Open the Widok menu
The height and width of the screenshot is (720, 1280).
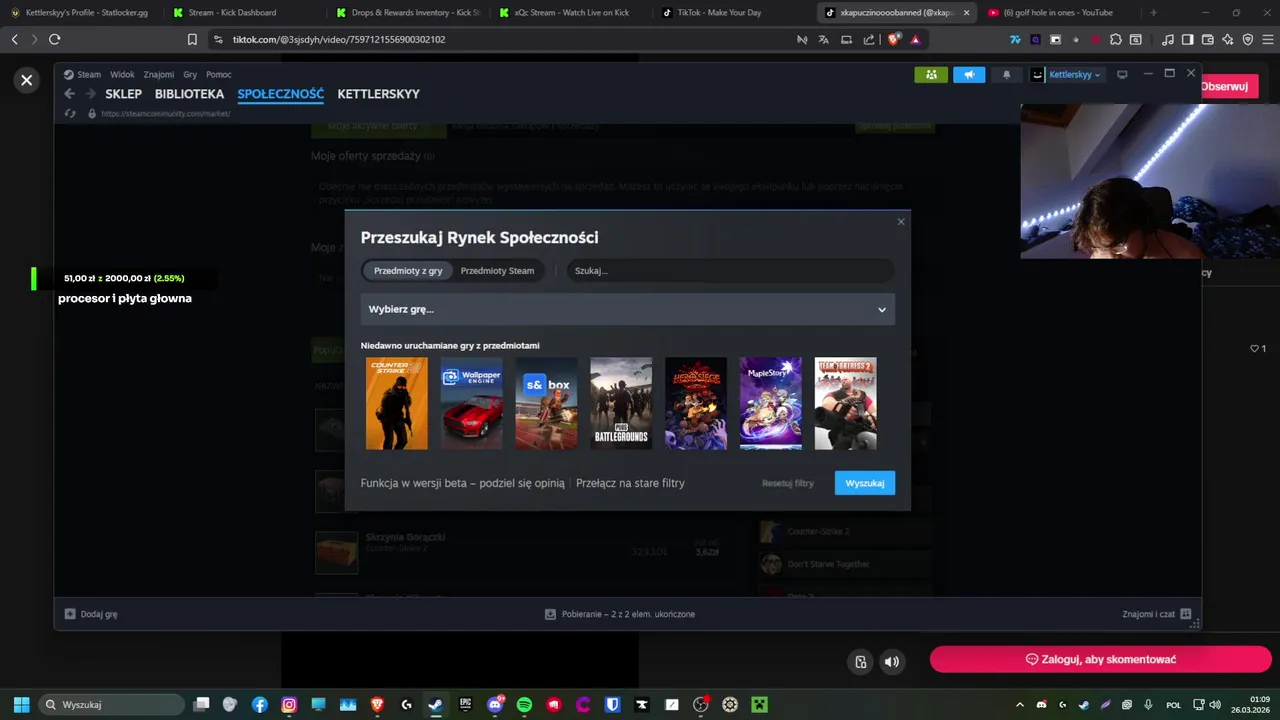(122, 74)
